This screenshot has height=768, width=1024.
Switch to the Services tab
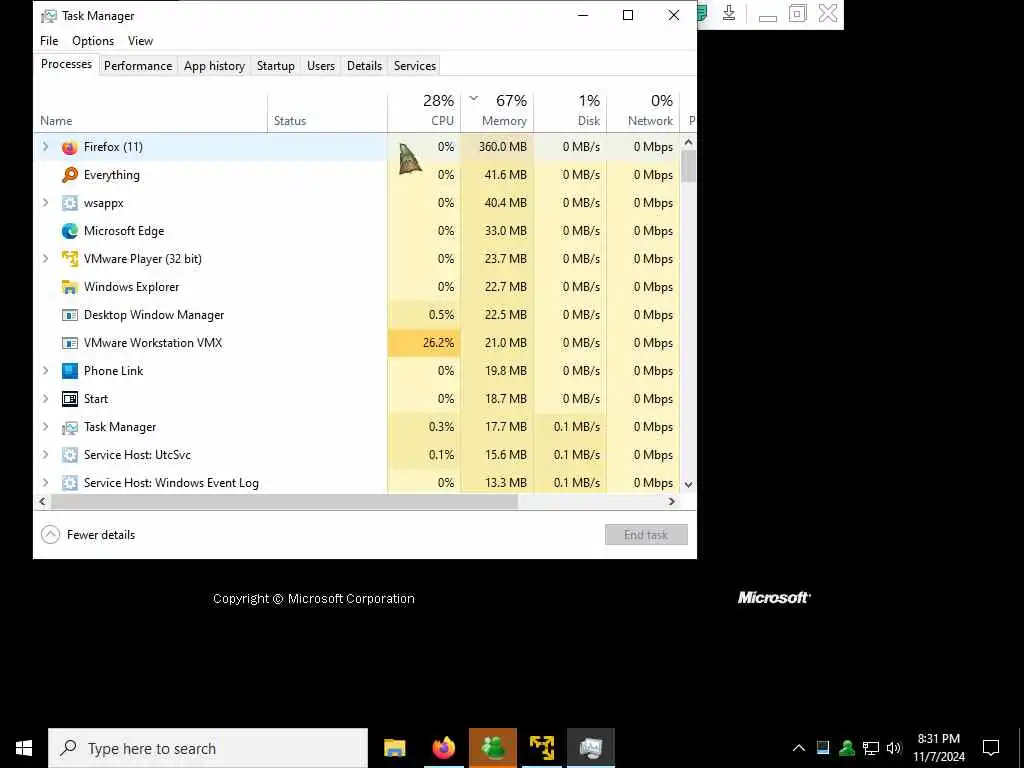click(x=415, y=66)
